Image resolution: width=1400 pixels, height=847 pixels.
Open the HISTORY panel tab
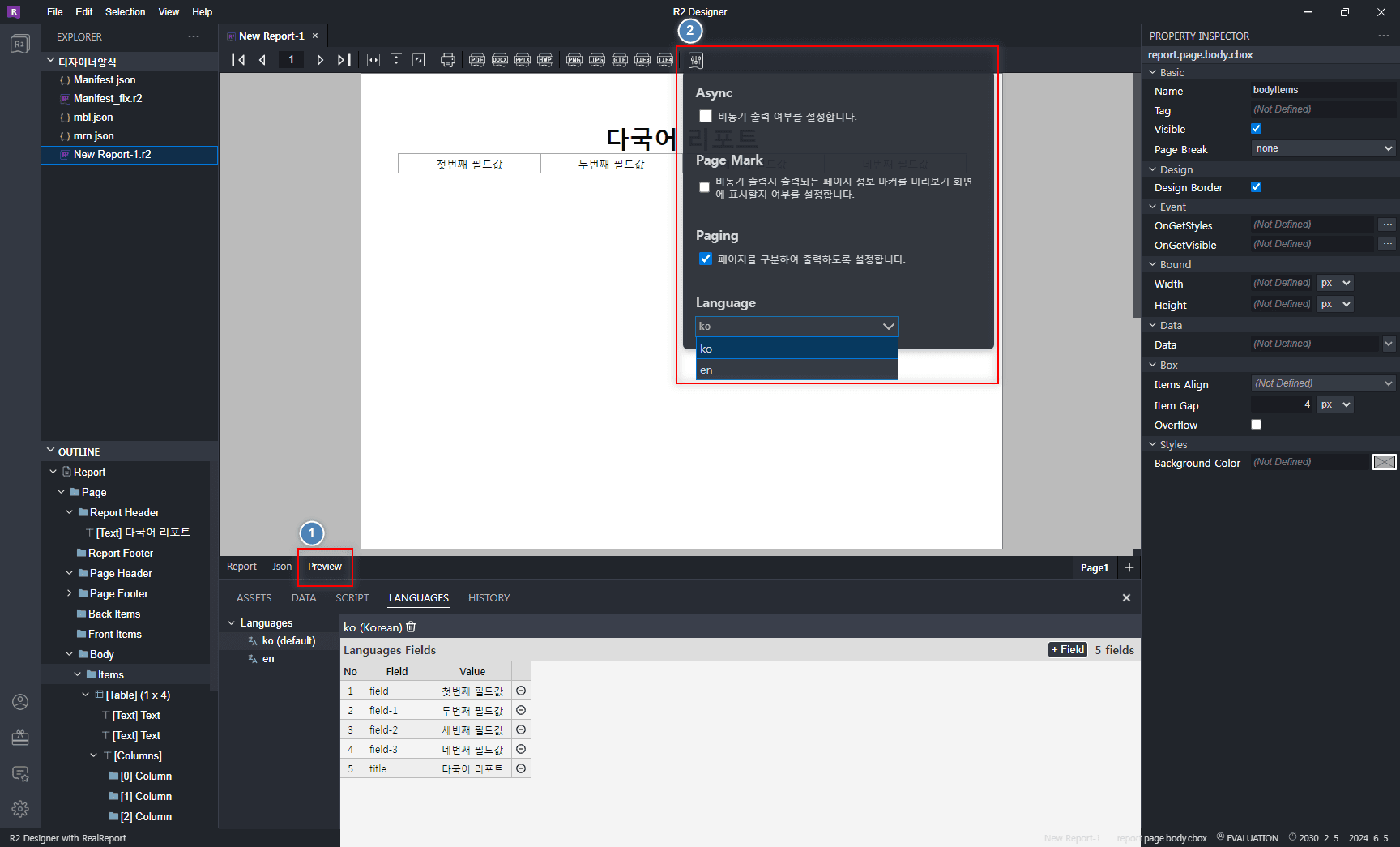[x=489, y=598]
